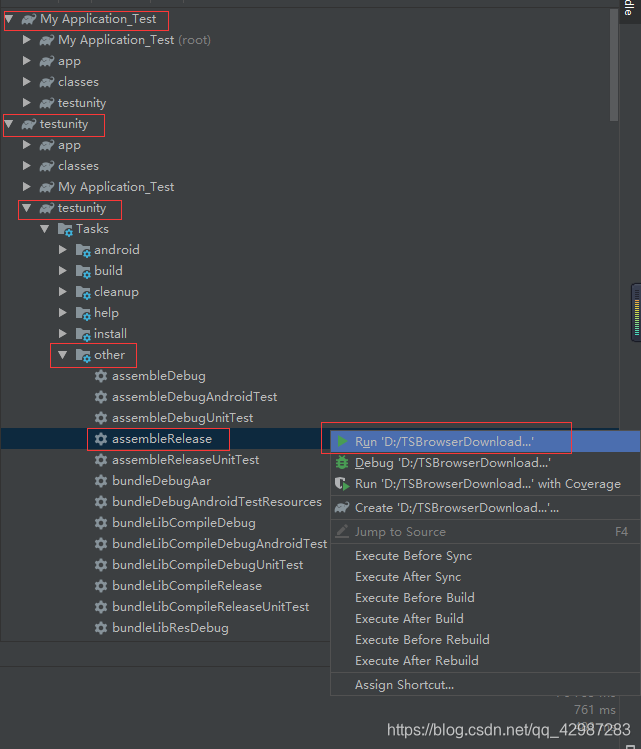This screenshot has width=641, height=749.
Task: Expand the build task group
Action: [63, 271]
